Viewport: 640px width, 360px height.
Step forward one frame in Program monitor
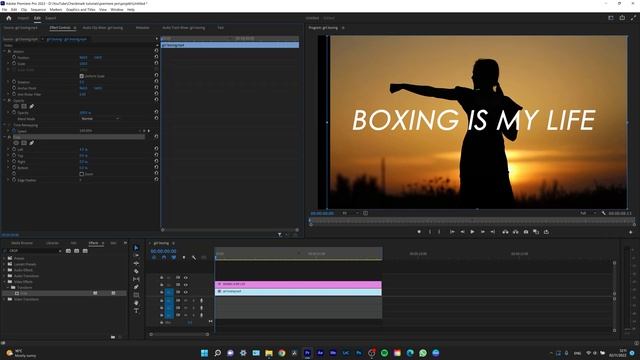coord(482,232)
